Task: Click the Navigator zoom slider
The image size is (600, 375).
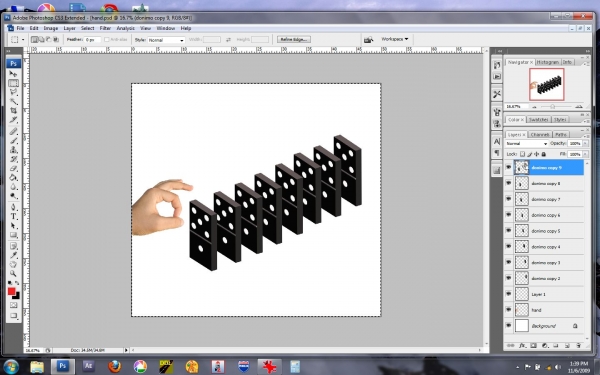Action: click(x=553, y=107)
